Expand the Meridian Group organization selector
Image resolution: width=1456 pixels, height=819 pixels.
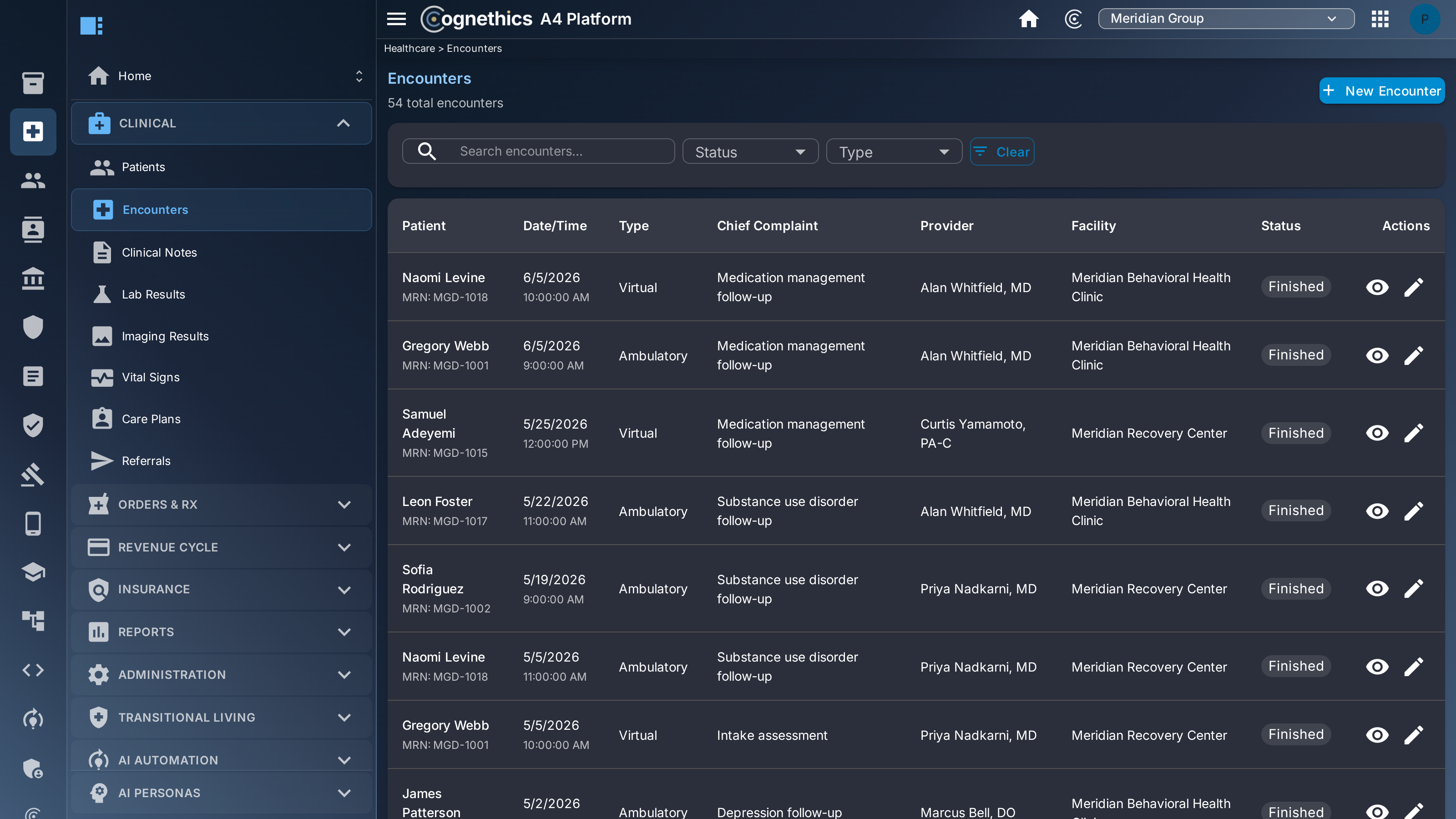click(1226, 19)
